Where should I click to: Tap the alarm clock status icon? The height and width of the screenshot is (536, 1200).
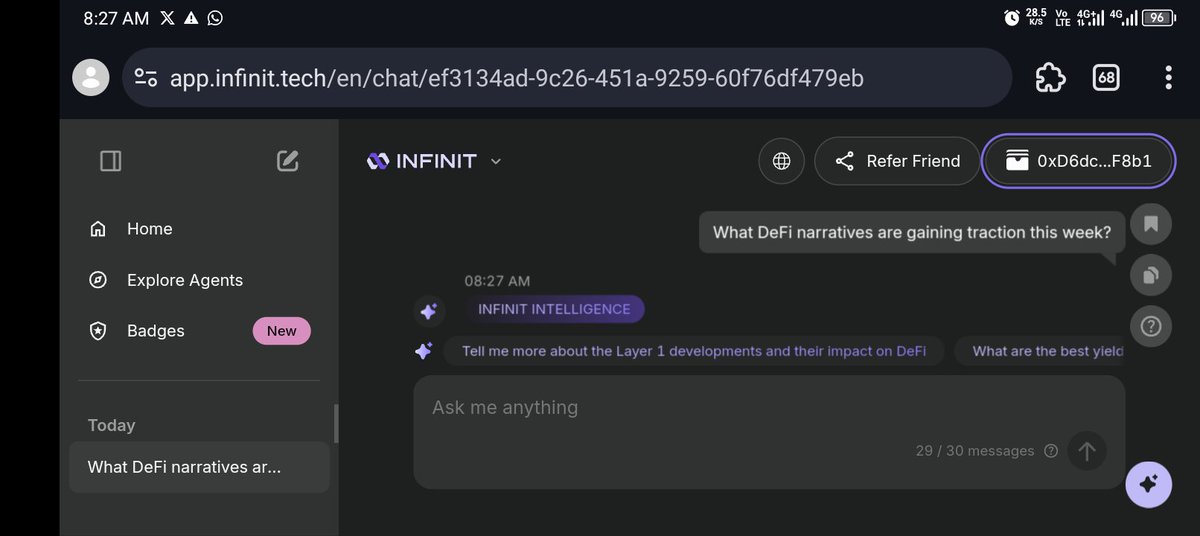pos(1012,18)
